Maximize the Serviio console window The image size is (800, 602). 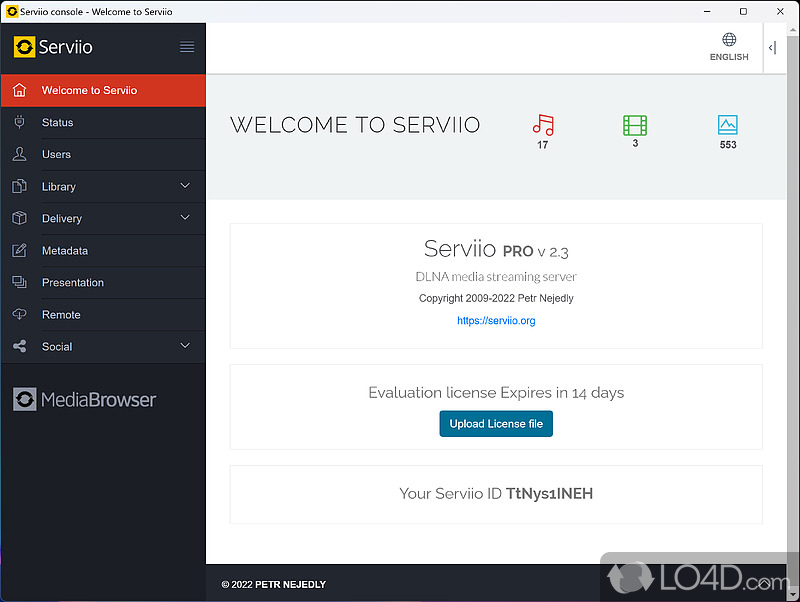coord(743,11)
